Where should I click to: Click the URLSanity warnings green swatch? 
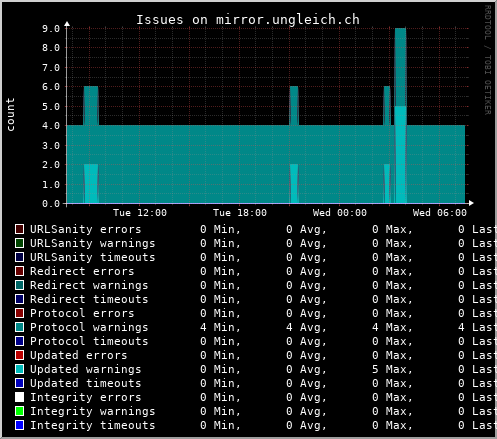coord(19,243)
